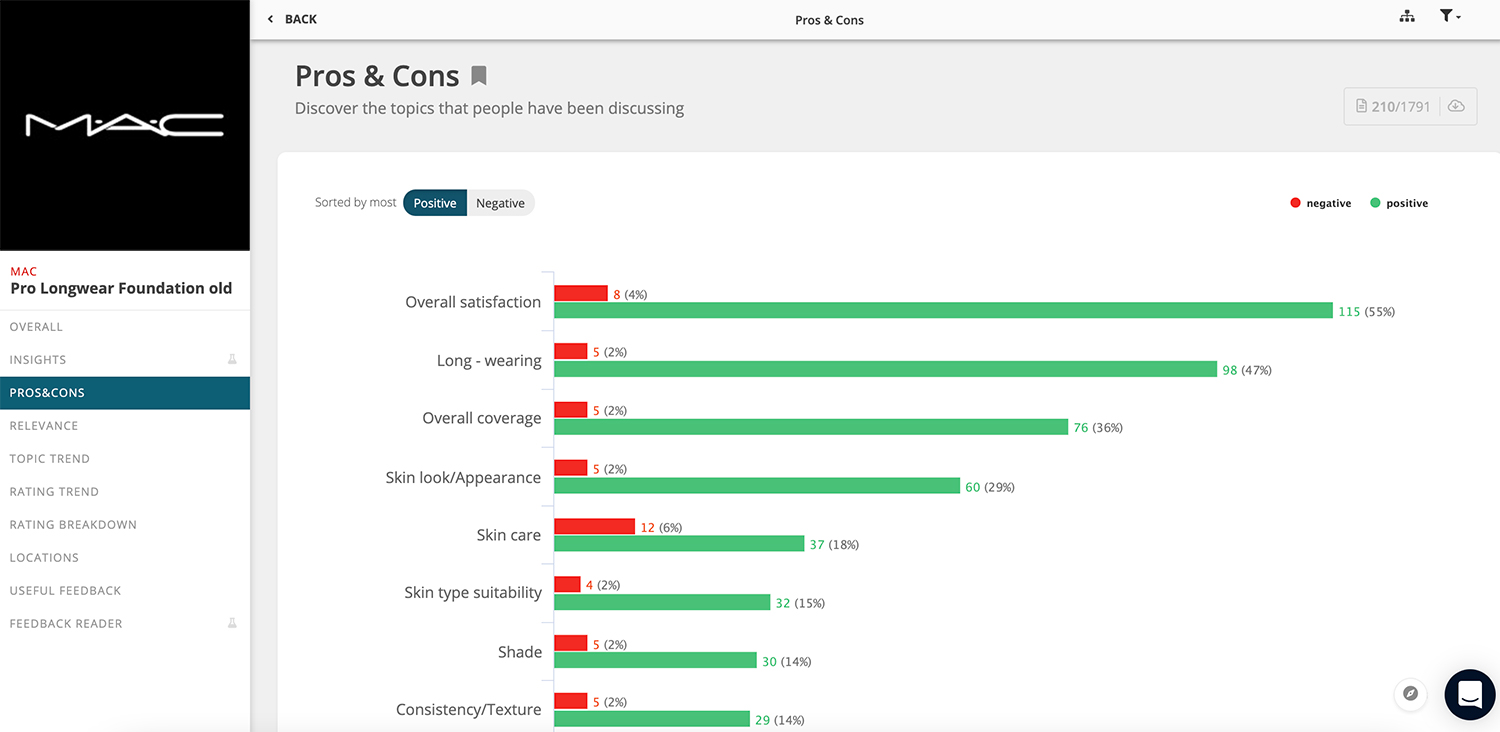Select Rating Breakdown in the sidebar
The height and width of the screenshot is (732, 1500).
pos(73,524)
